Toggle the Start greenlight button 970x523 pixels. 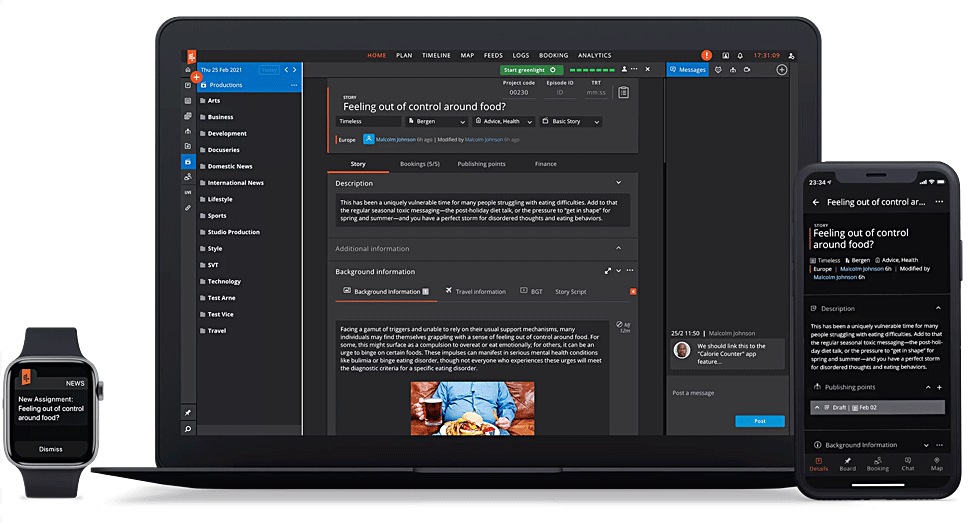point(531,70)
